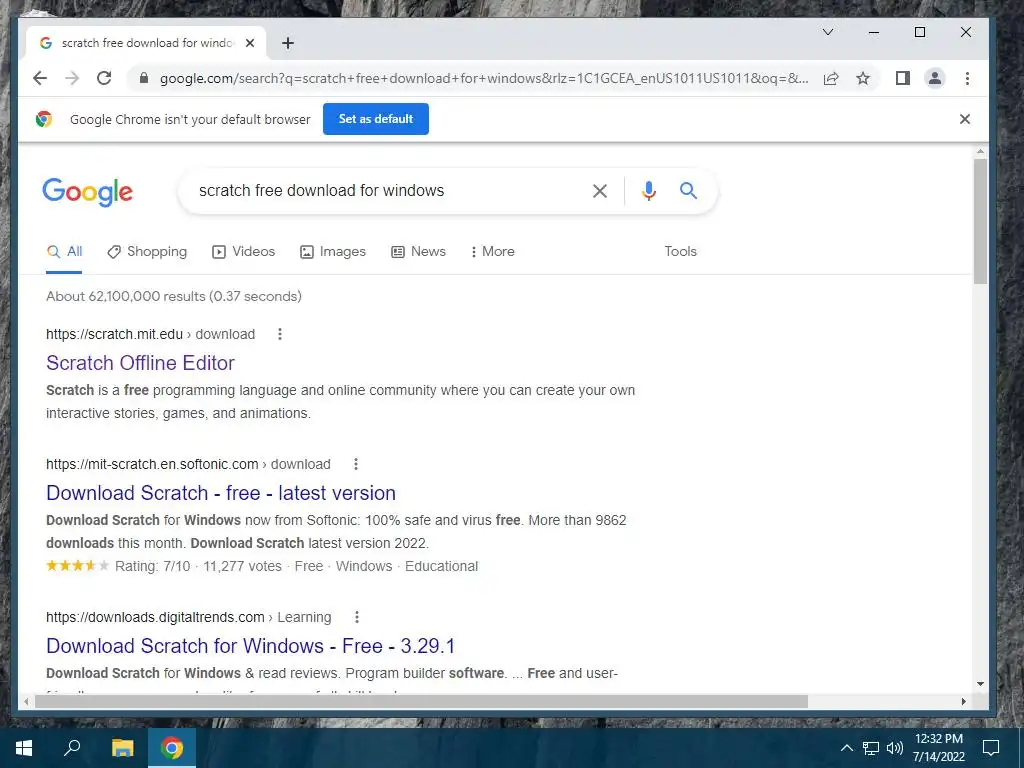Click the Rating: 7/10 text

[x=153, y=566]
